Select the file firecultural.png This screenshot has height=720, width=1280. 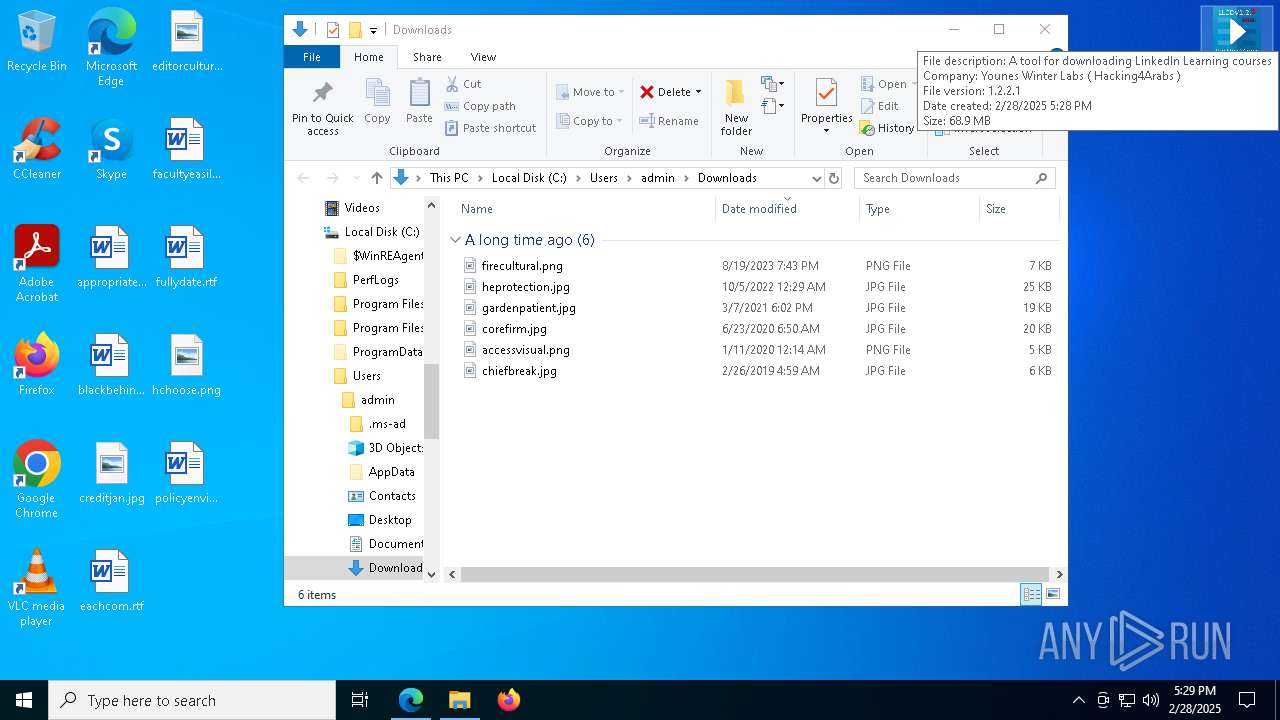point(522,266)
